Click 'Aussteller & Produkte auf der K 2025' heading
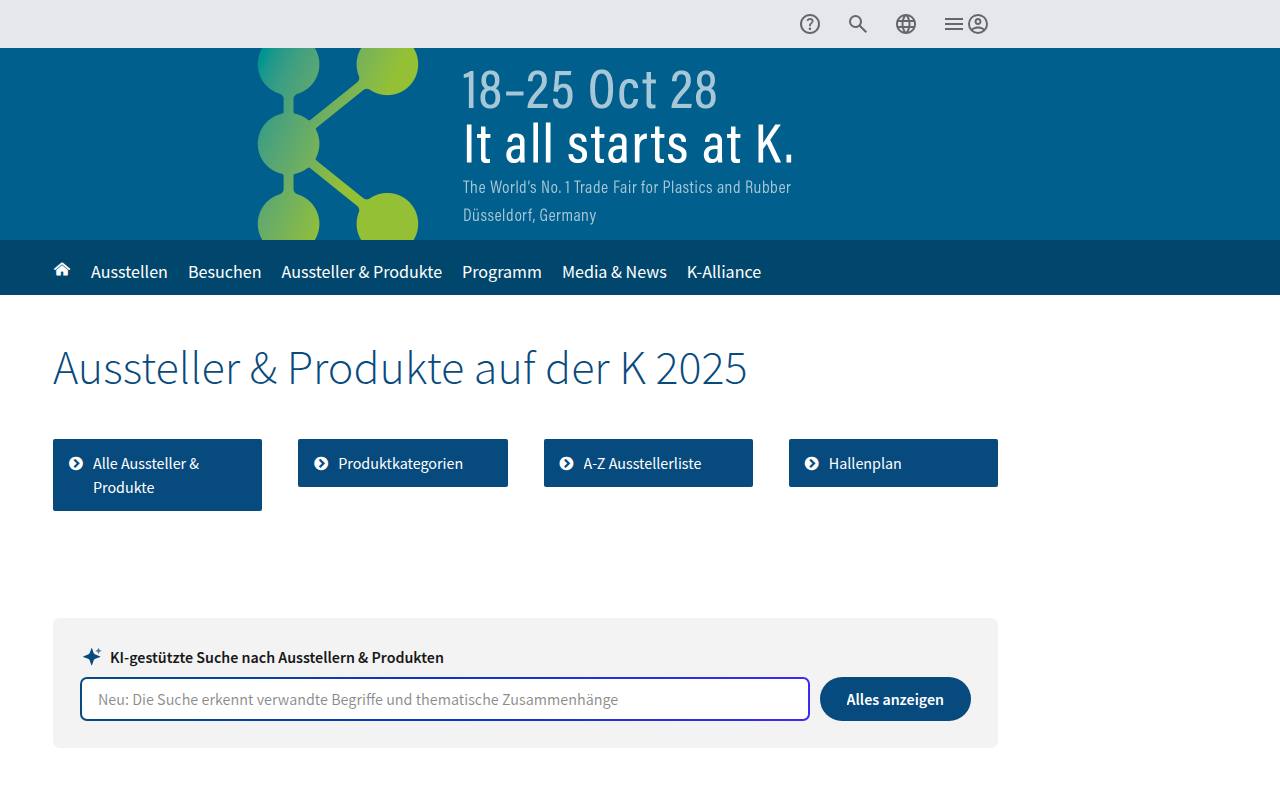 400,368
